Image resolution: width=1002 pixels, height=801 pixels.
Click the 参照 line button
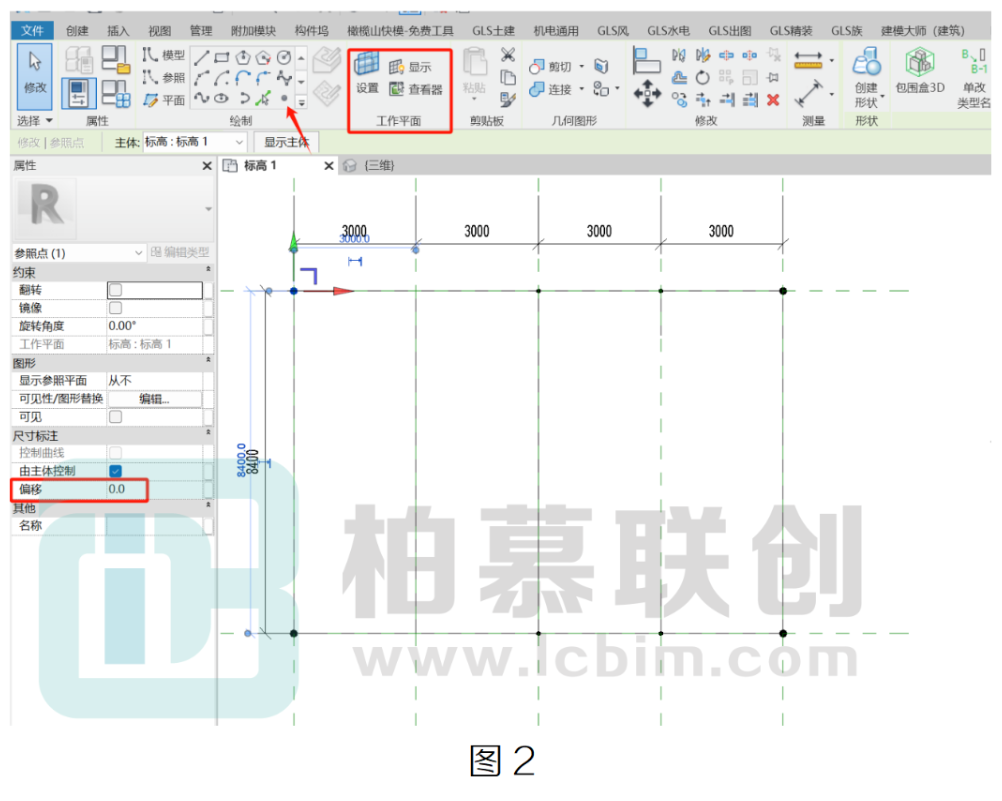click(x=164, y=77)
